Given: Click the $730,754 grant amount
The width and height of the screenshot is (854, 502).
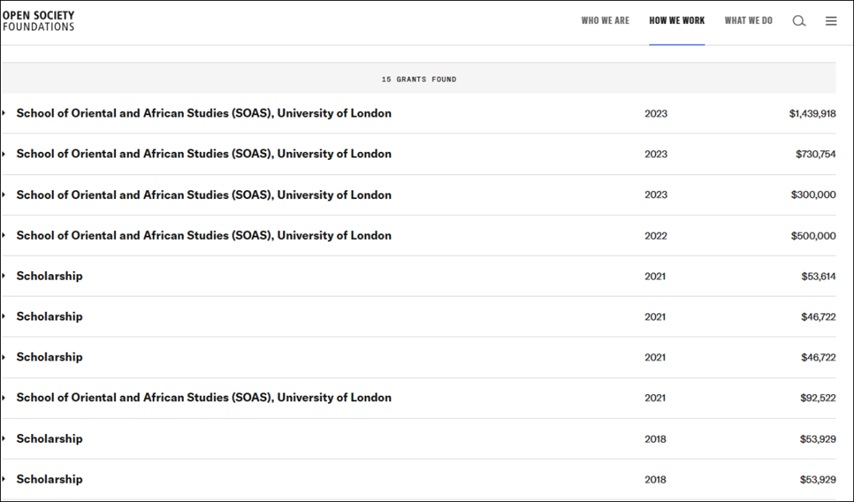Looking at the screenshot, I should click(815, 154).
